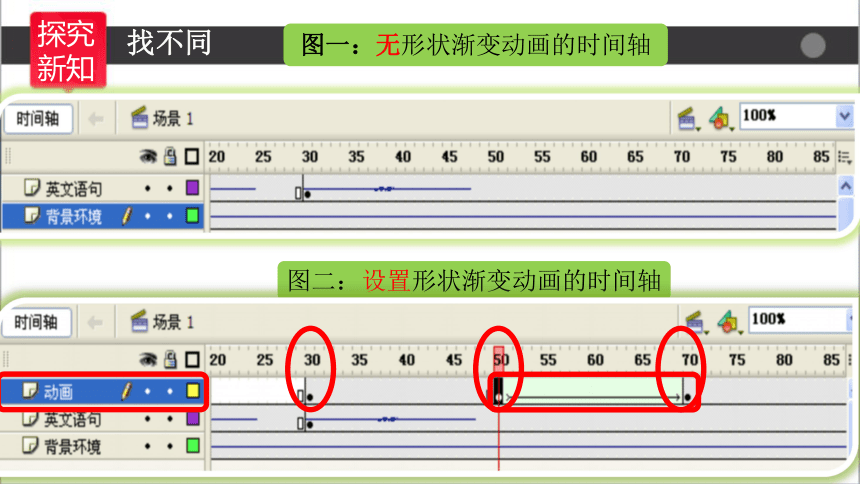
Task: Click Edit Scene icon in bottom timeline
Action: tap(695, 322)
